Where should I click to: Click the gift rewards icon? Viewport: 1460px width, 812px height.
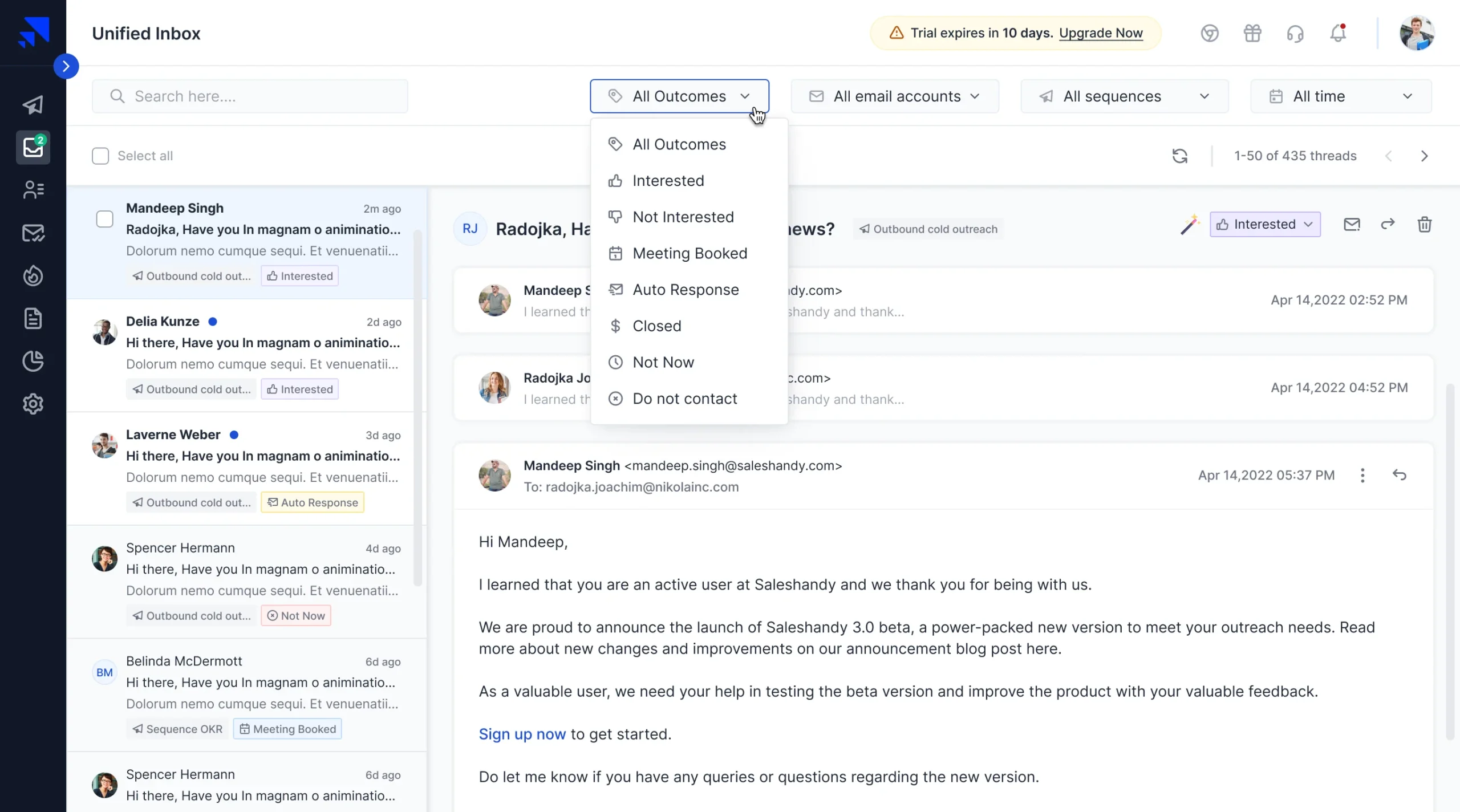[x=1252, y=34]
